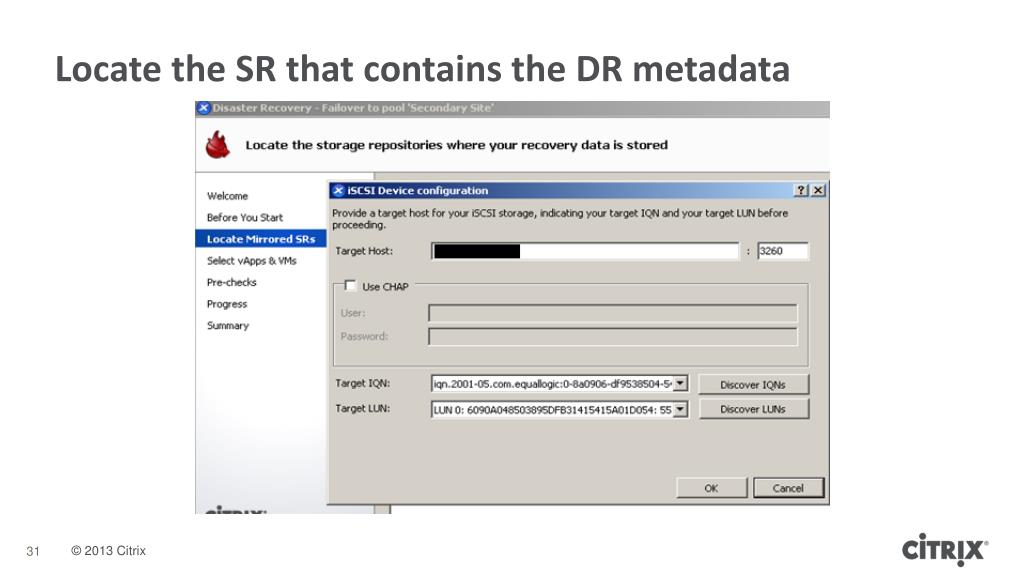The height and width of the screenshot is (576, 1024).
Task: Click 'Locate the storage repositories' heading text
Action: [456, 145]
